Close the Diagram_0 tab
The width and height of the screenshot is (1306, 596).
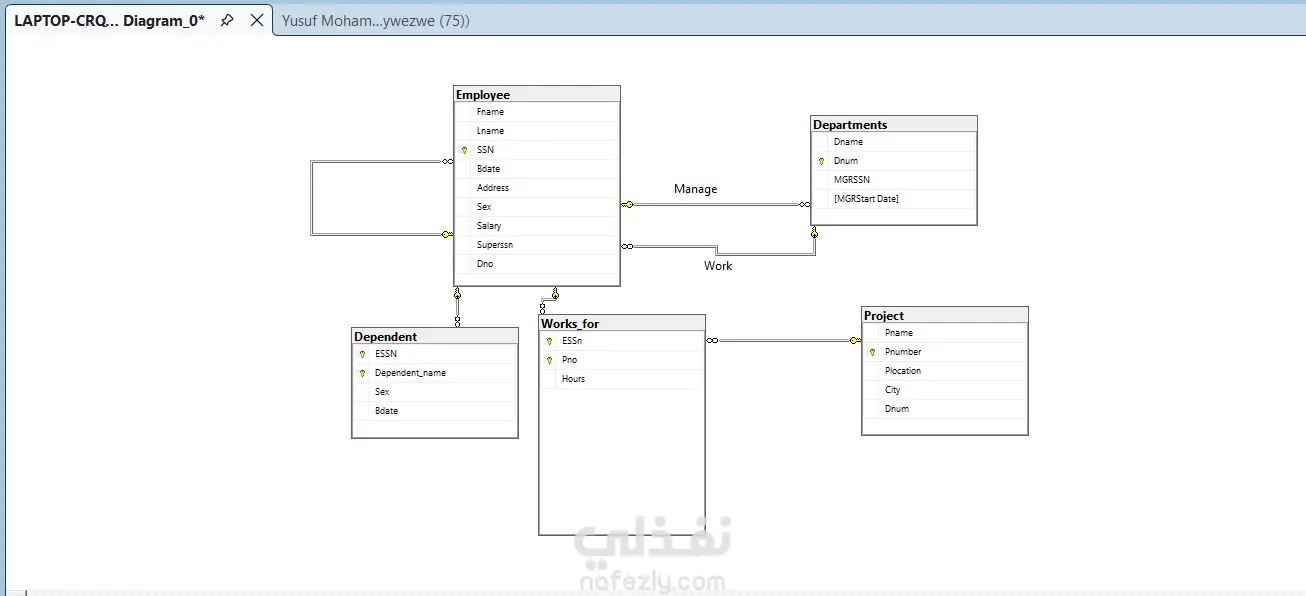tap(257, 20)
